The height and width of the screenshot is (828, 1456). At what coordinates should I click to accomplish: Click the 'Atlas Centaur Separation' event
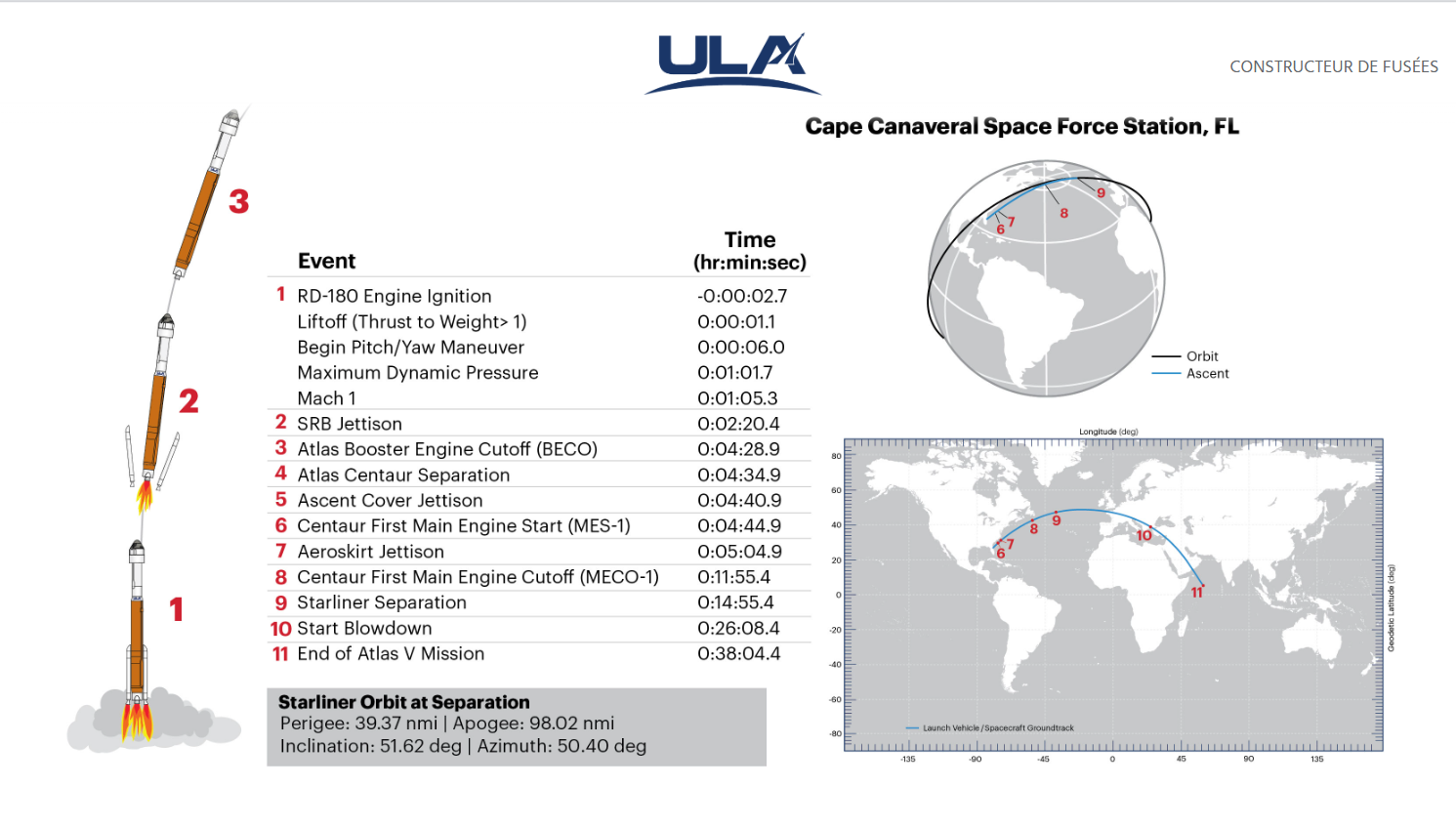(403, 475)
